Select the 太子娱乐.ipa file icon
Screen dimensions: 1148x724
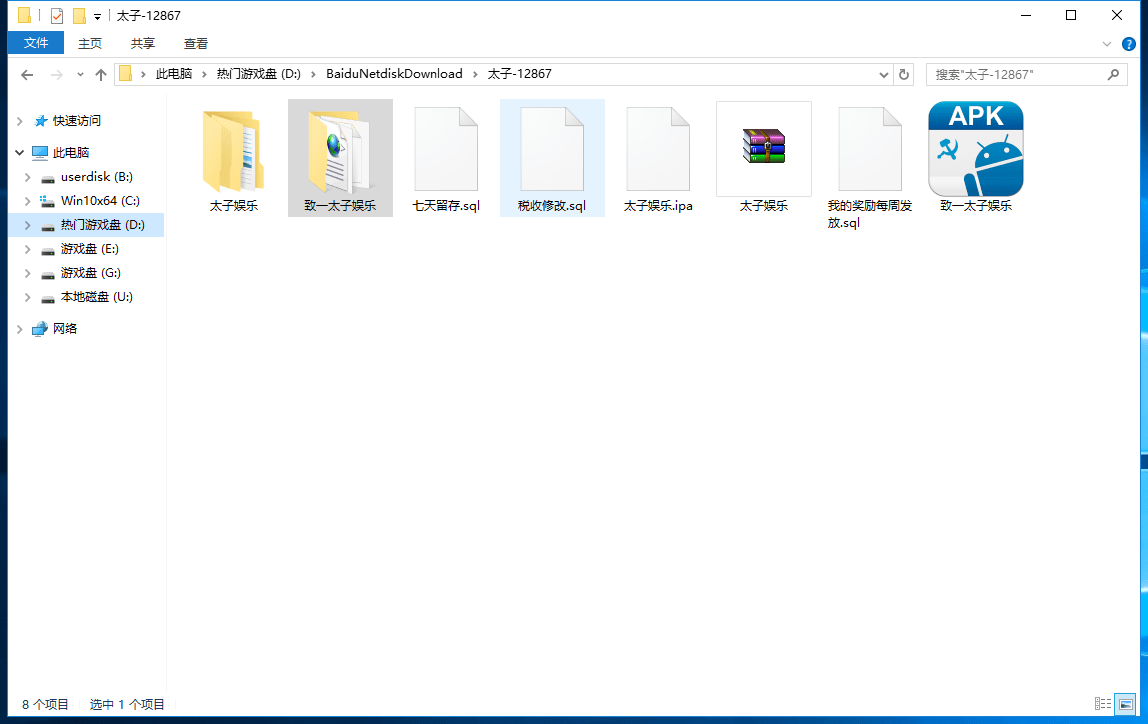pos(658,149)
